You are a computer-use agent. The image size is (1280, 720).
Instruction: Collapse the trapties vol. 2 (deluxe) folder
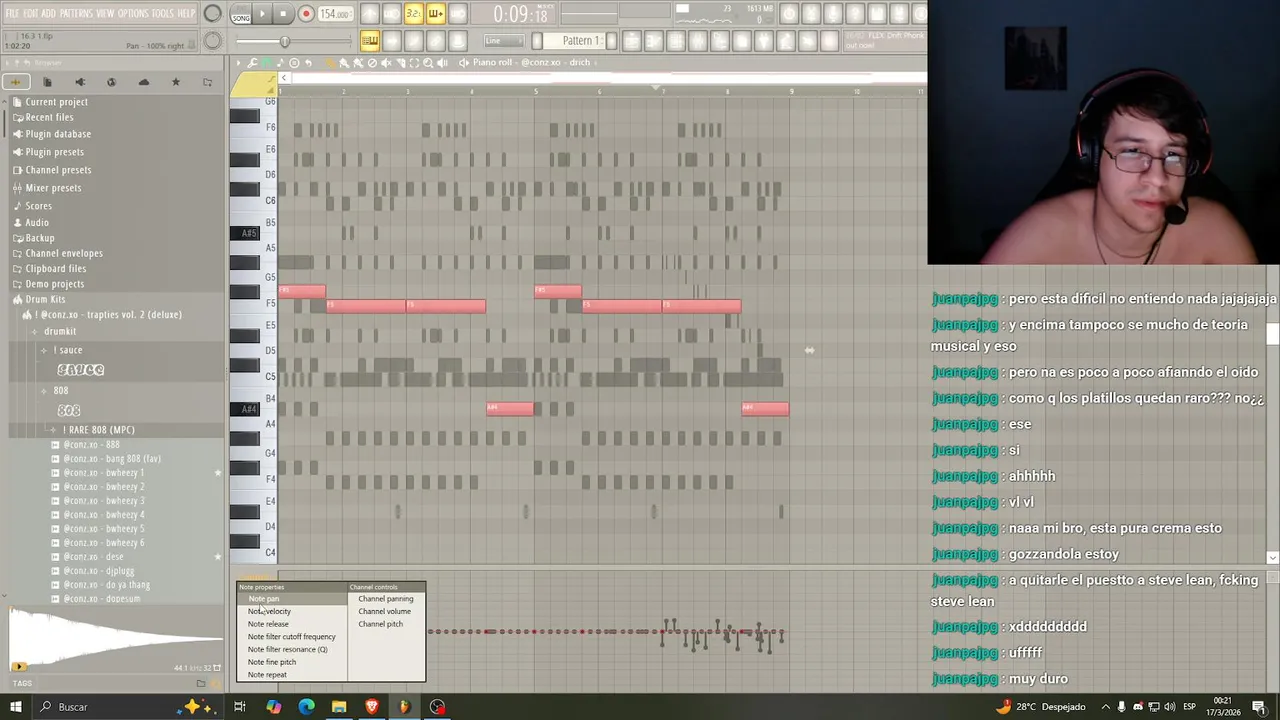[x=110, y=315]
